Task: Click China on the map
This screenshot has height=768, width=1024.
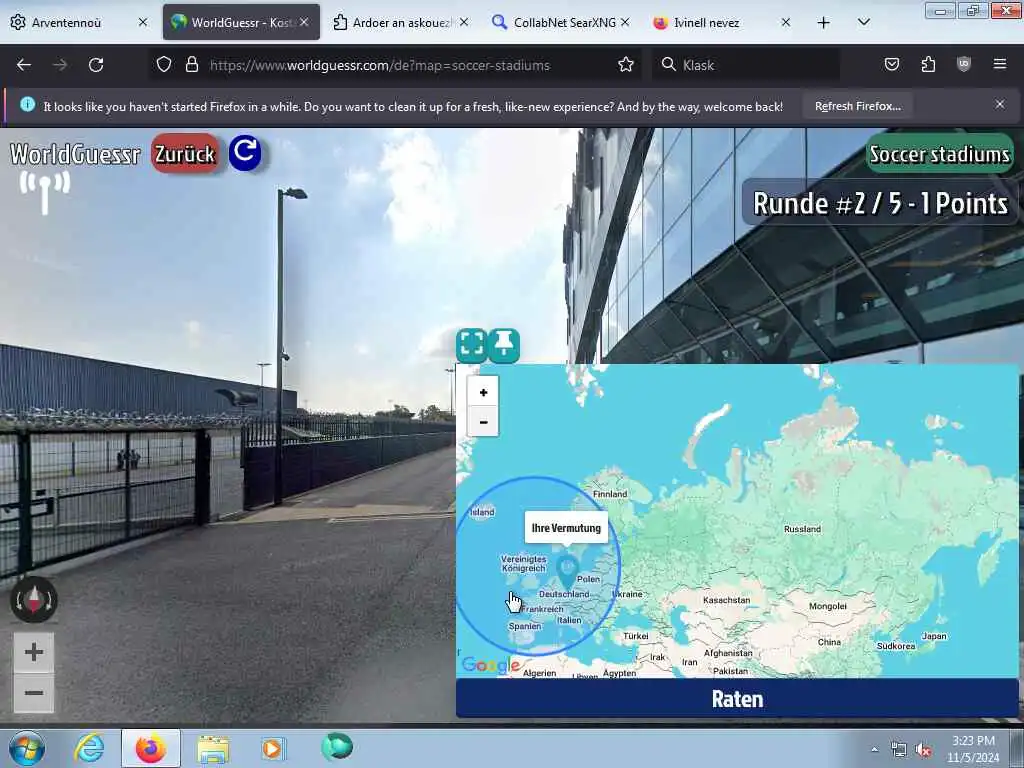Action: click(829, 642)
